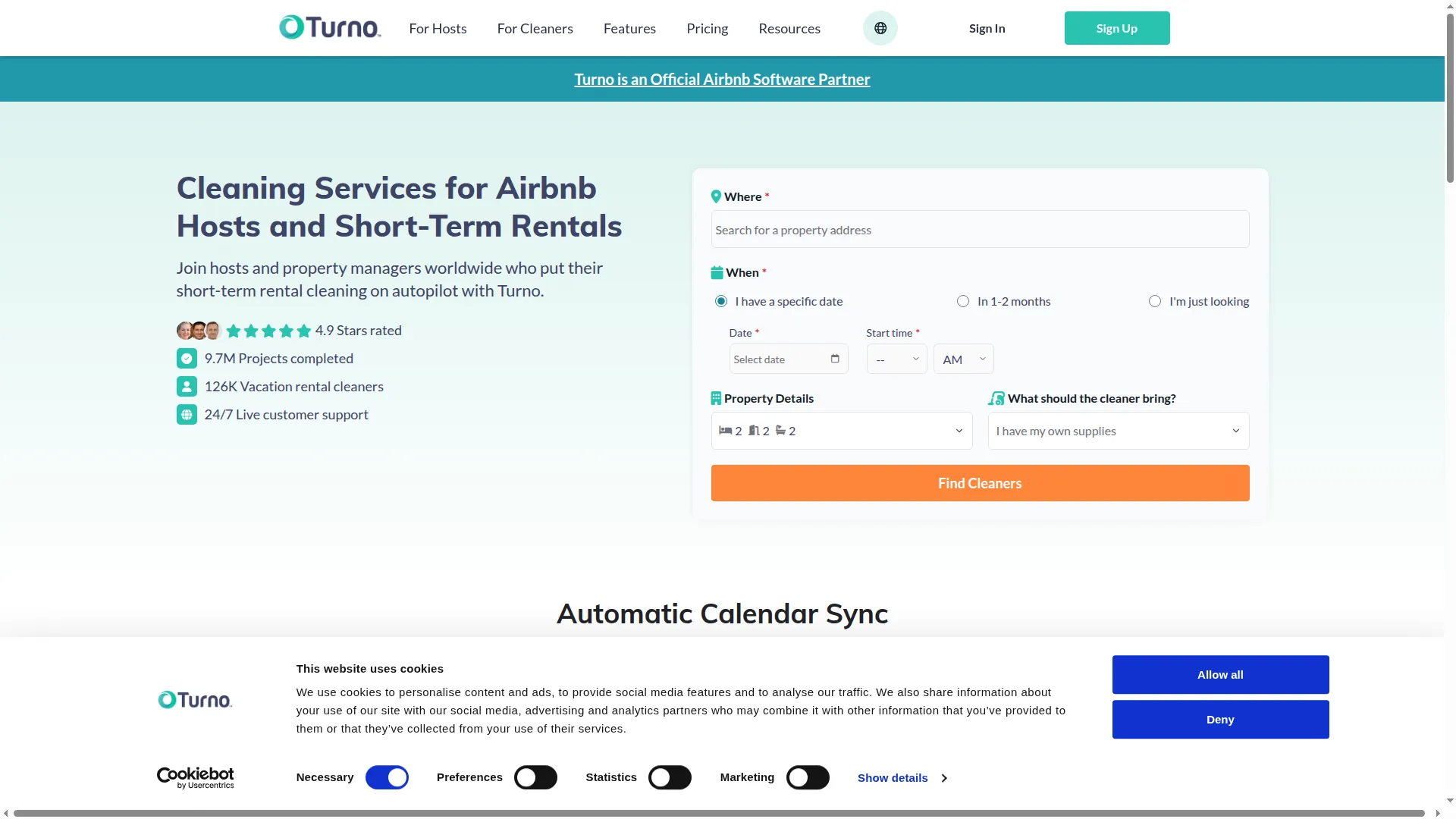The height and width of the screenshot is (819, 1456).
Task: Open the start time hour dropdown
Action: tap(896, 359)
